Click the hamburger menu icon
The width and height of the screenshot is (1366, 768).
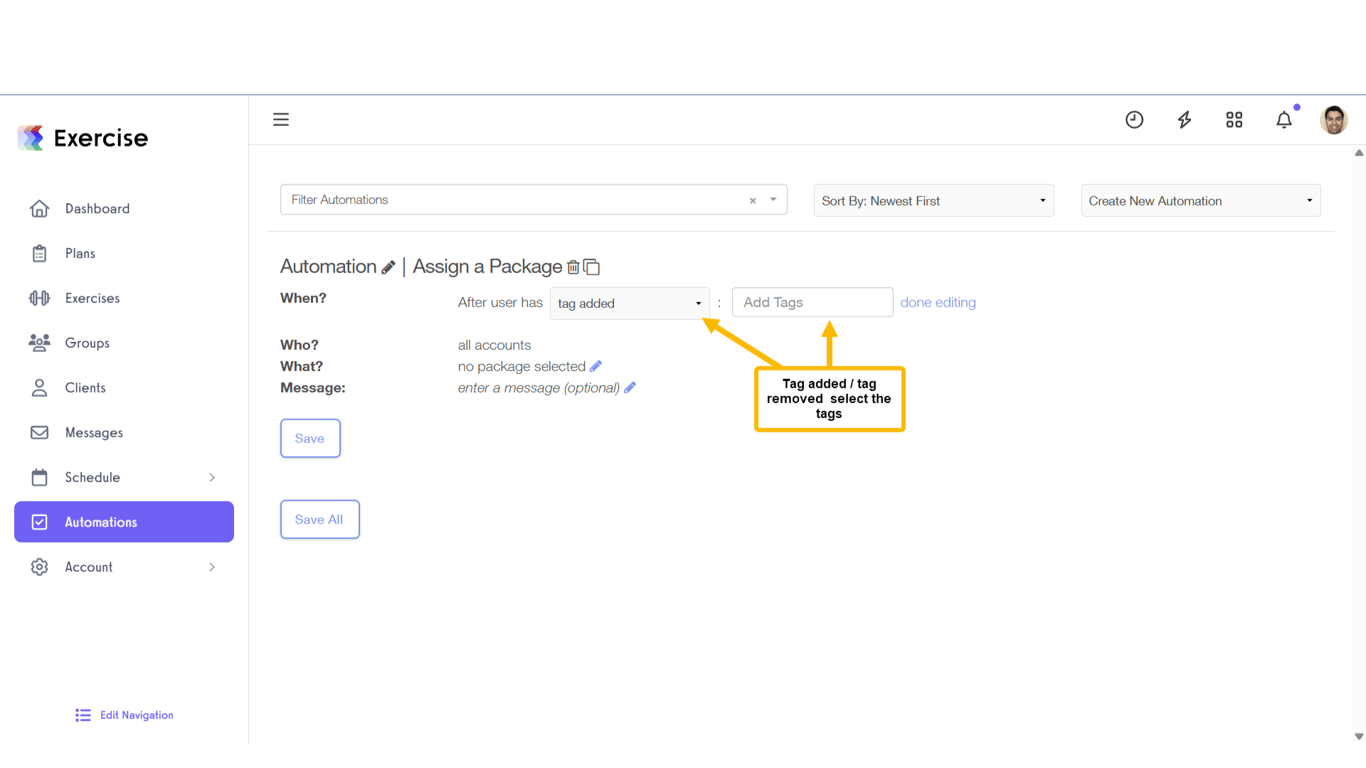click(281, 120)
